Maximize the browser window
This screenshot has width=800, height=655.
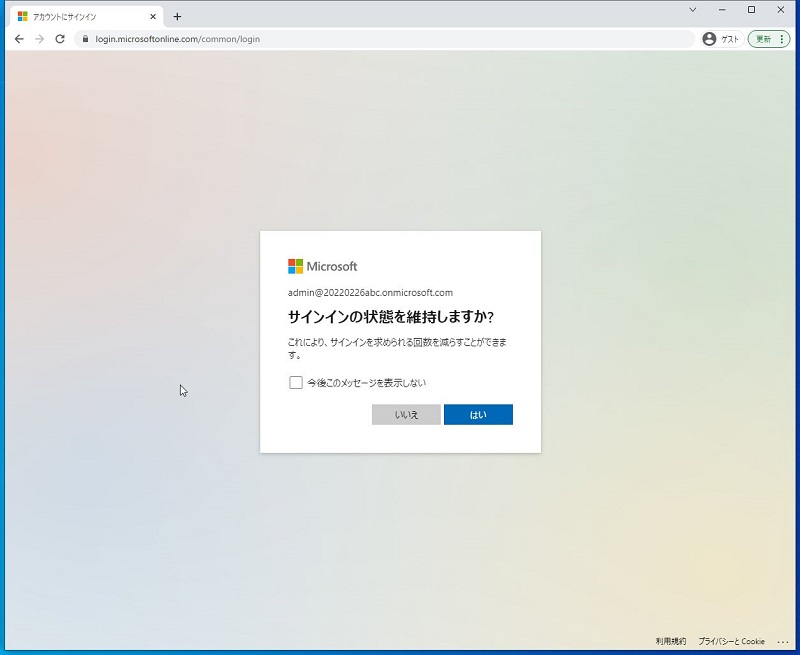[751, 10]
